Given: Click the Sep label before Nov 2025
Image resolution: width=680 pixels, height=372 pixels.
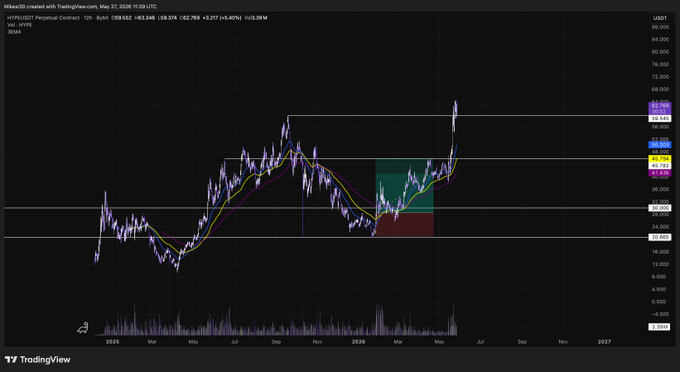Looking at the screenshot, I should click(x=276, y=342).
